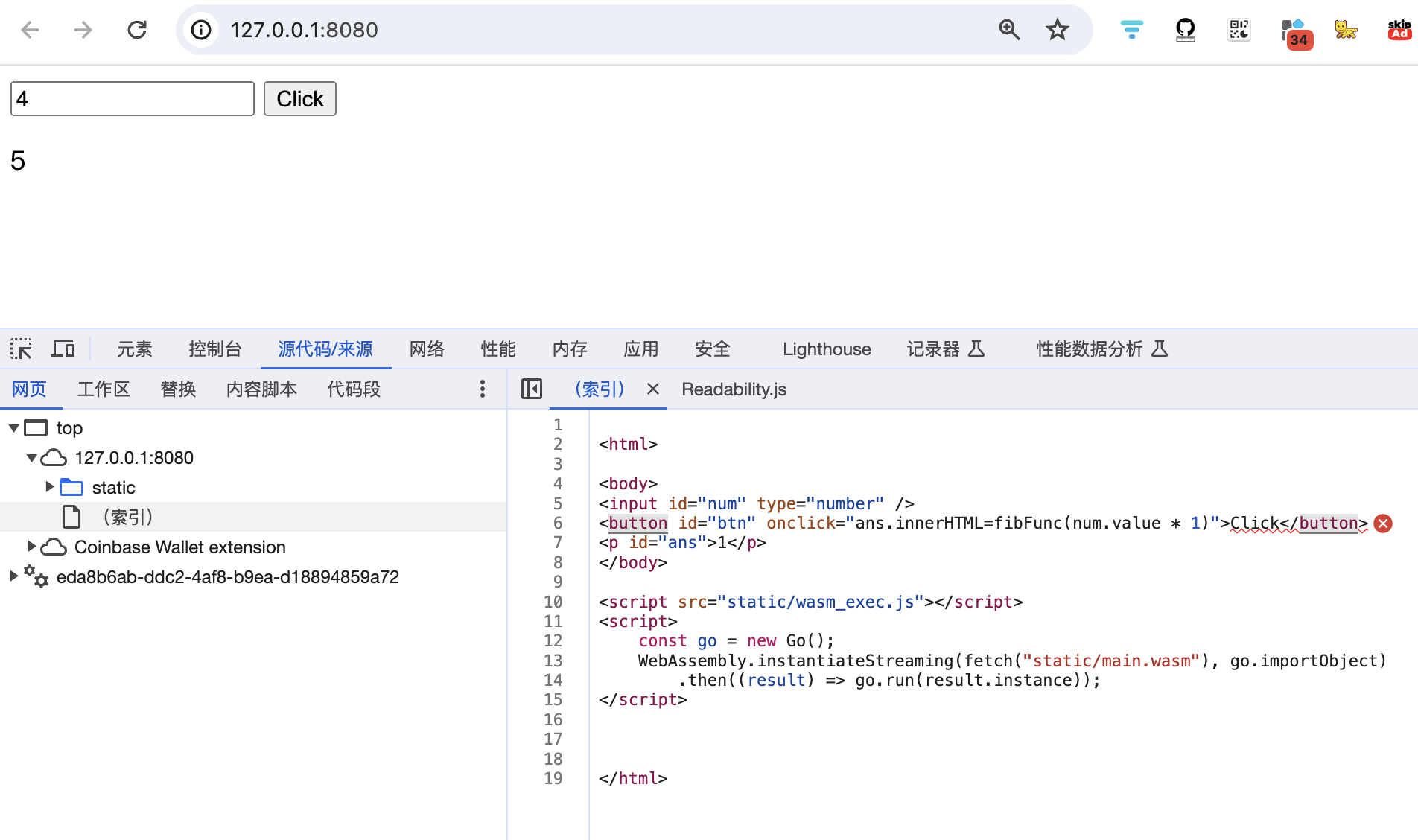Hide the navigator sidebar panel

pyautogui.click(x=532, y=389)
